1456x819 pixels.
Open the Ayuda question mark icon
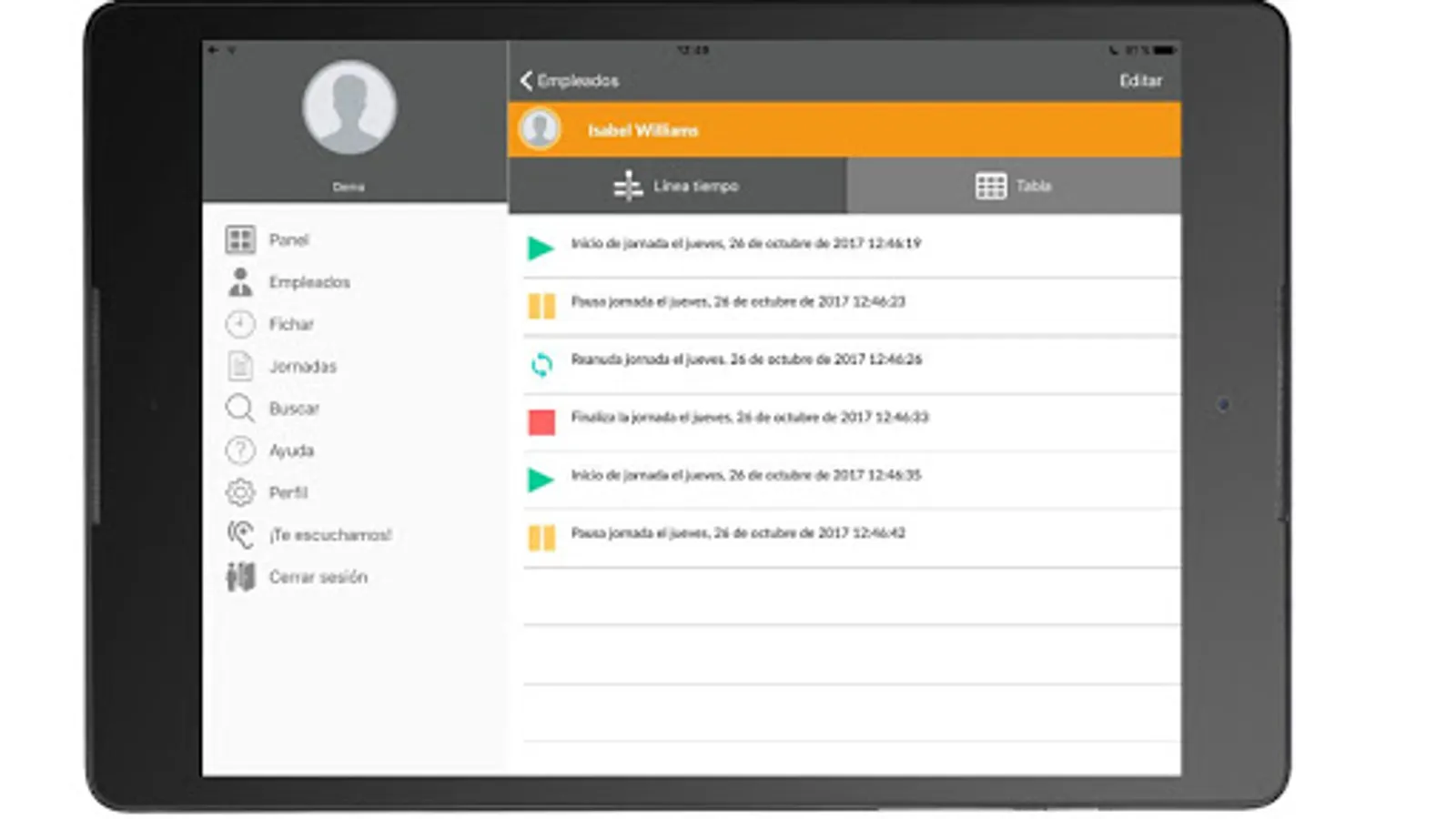tap(240, 450)
